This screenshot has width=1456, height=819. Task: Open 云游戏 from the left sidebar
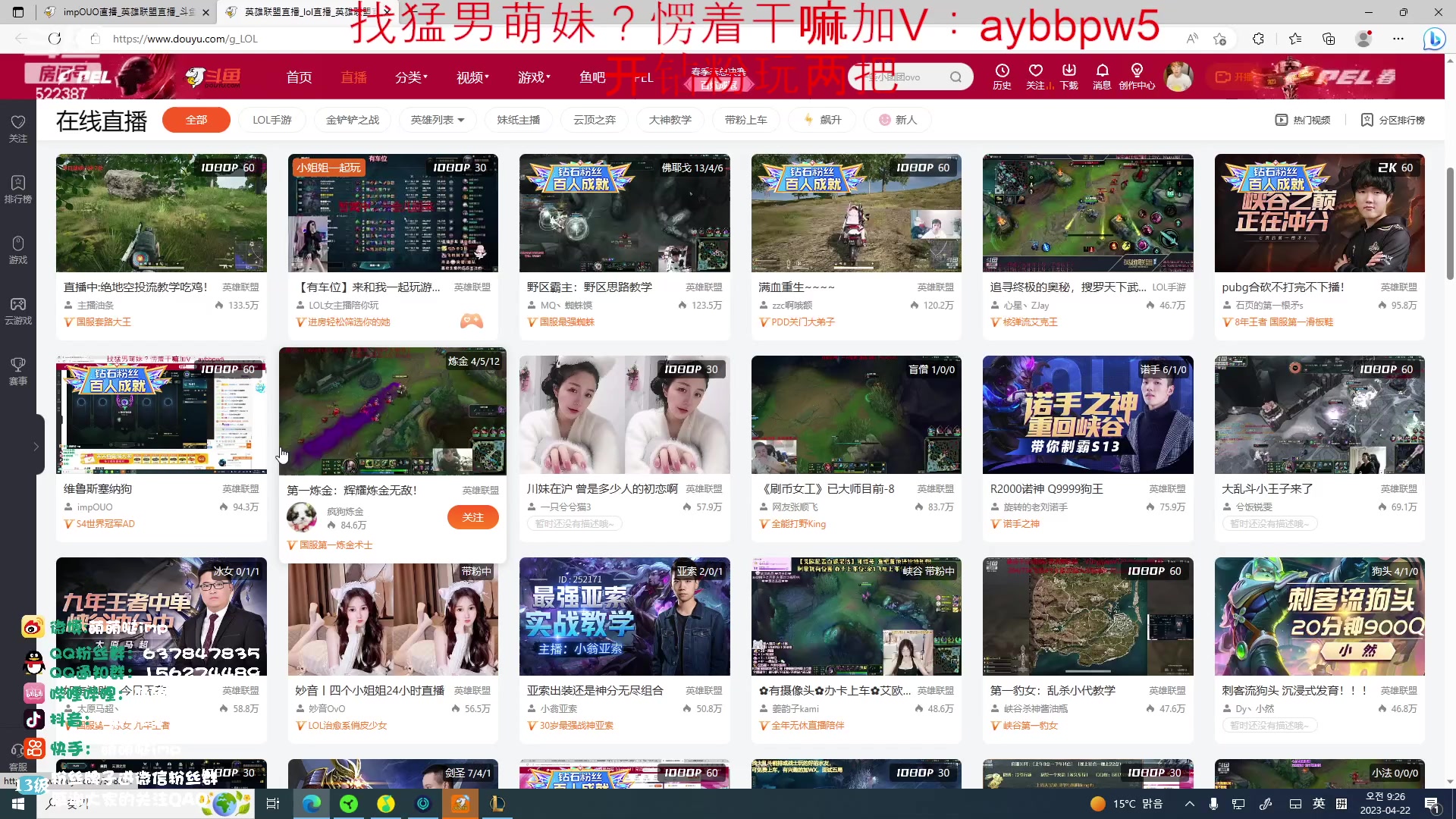pyautogui.click(x=17, y=309)
